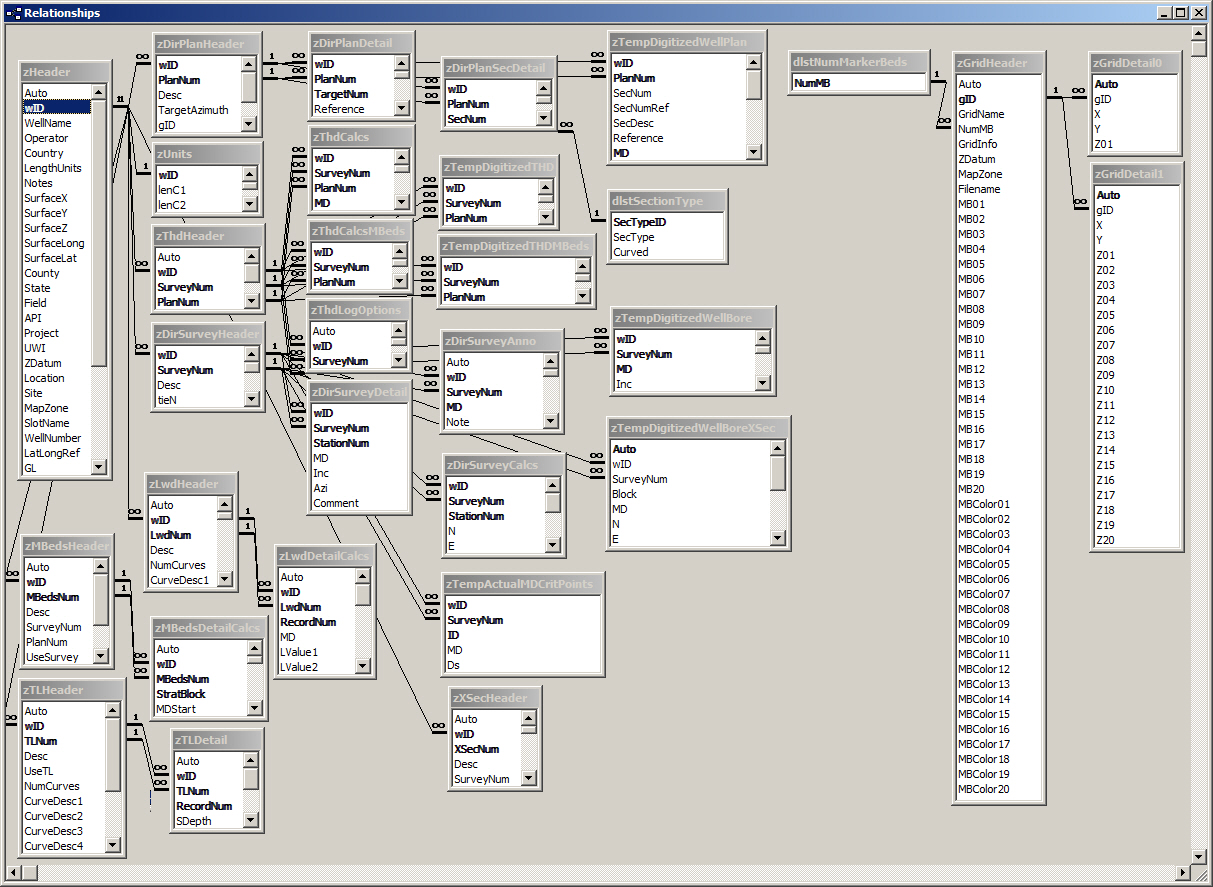Select Note field in zDirSurveyAnno
1213x887 pixels.
pyautogui.click(x=493, y=422)
